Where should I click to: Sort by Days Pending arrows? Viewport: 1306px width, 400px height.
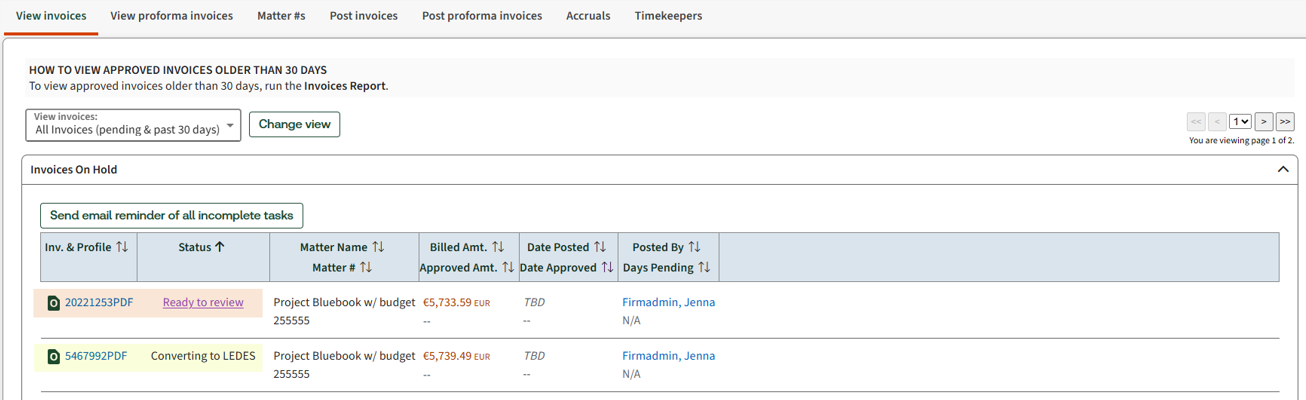(x=704, y=267)
